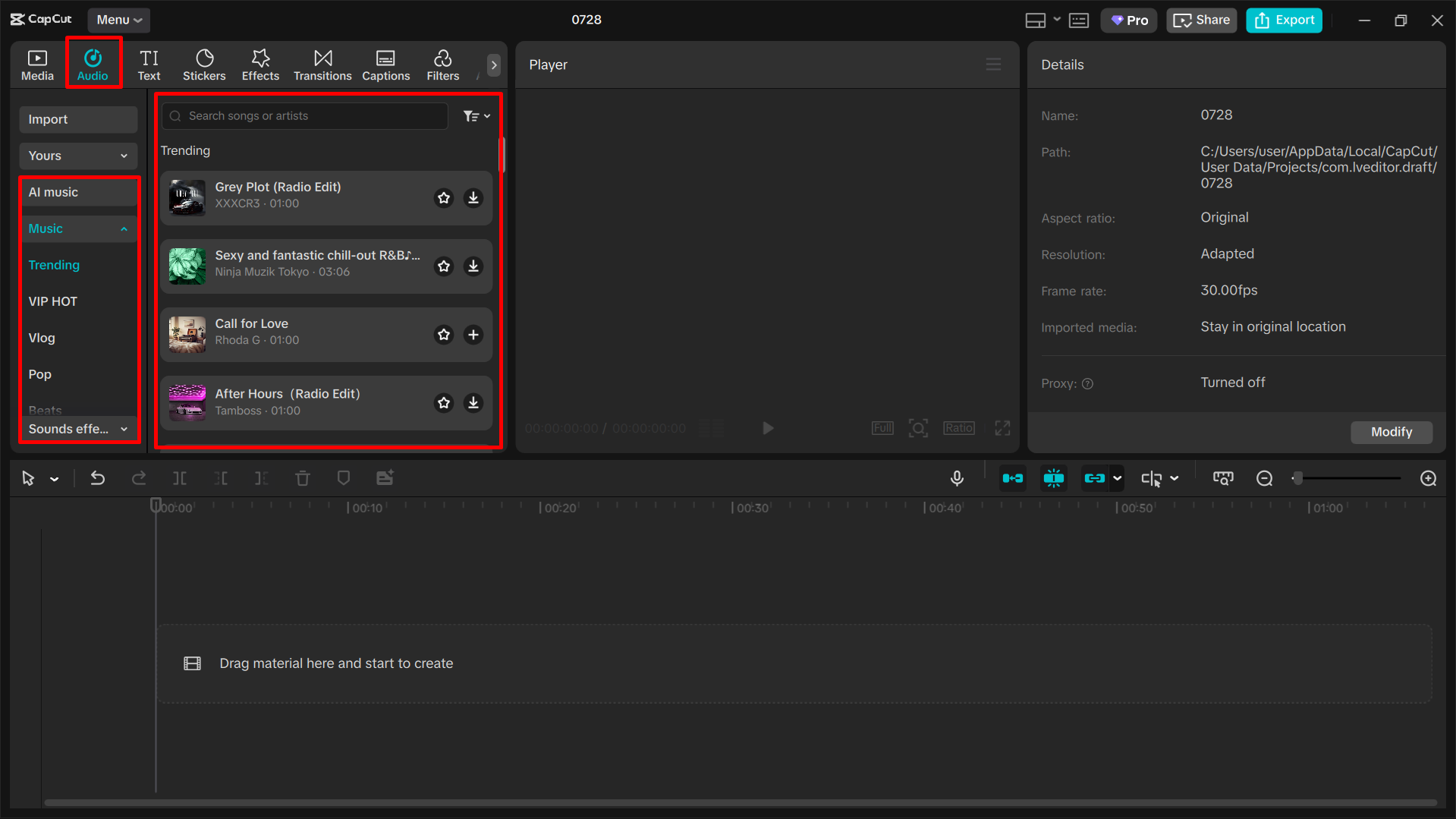Click the Share button
The width and height of the screenshot is (1456, 819).
pos(1201,20)
